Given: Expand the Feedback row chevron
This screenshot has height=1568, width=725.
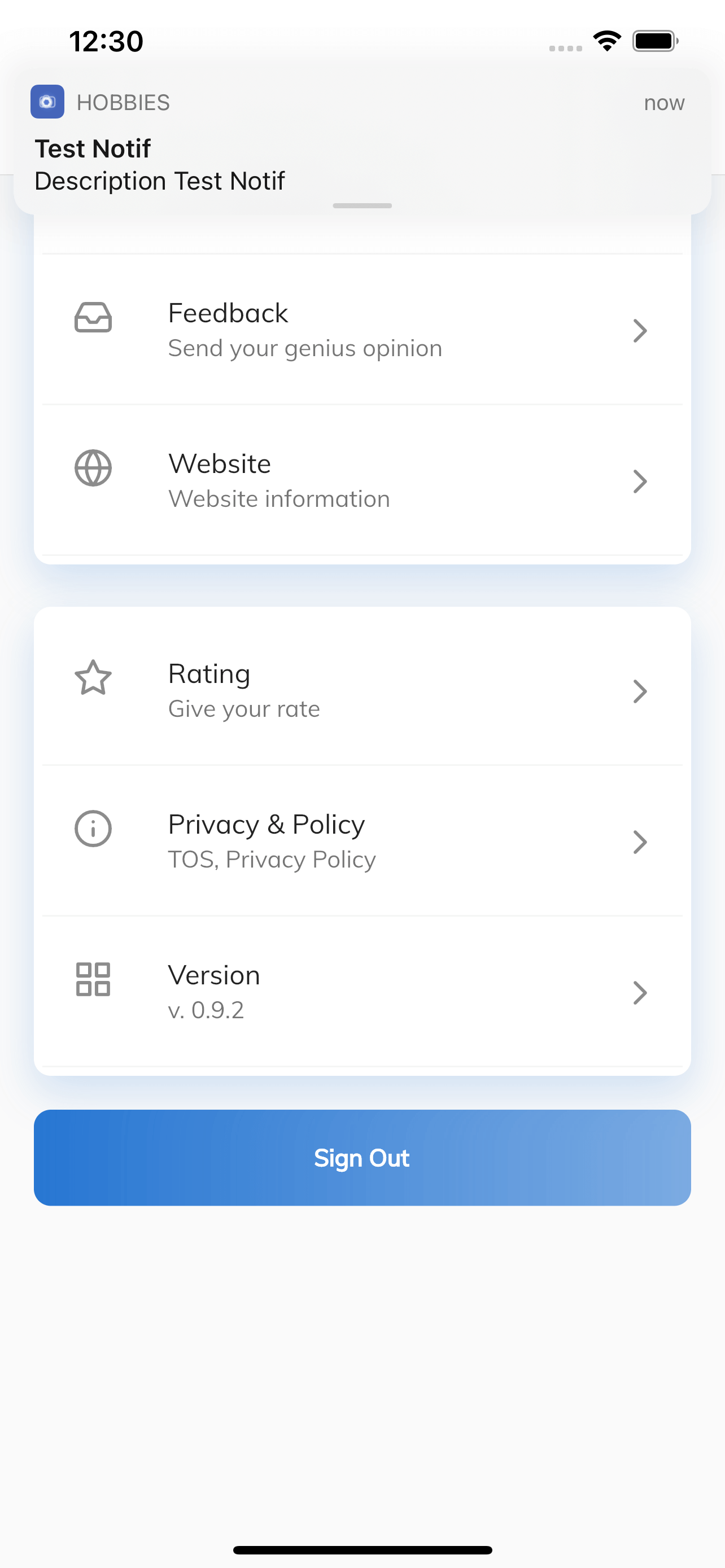Looking at the screenshot, I should (640, 331).
